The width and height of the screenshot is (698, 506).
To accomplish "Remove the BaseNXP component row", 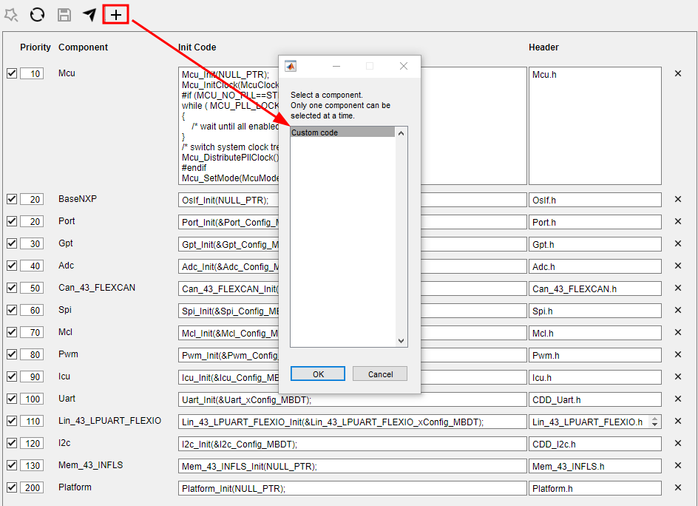I will point(678,199).
